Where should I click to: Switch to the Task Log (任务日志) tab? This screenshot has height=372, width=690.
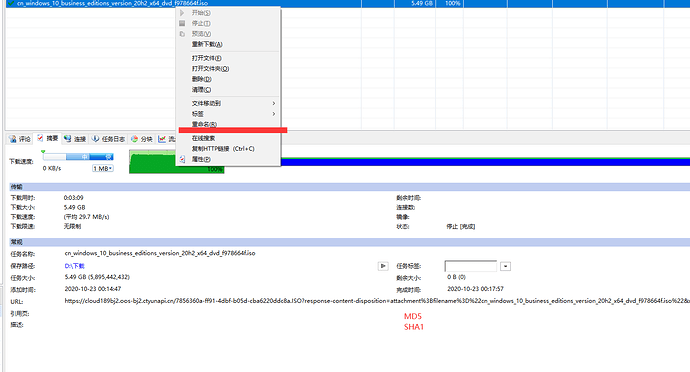pyautogui.click(x=108, y=139)
